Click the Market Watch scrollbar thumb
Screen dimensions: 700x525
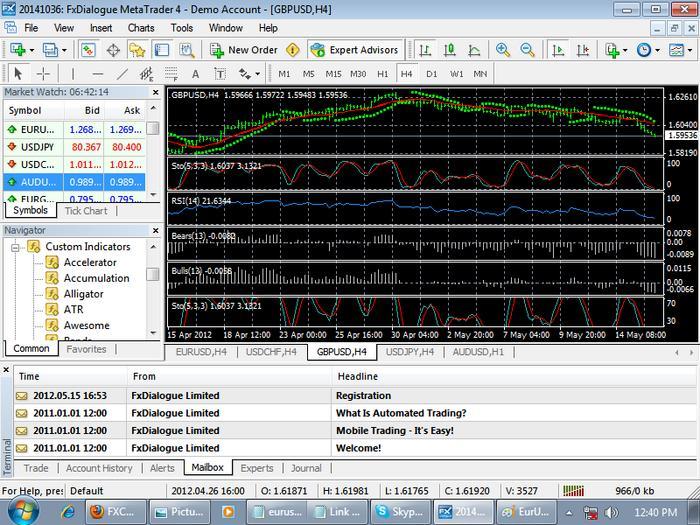(153, 129)
